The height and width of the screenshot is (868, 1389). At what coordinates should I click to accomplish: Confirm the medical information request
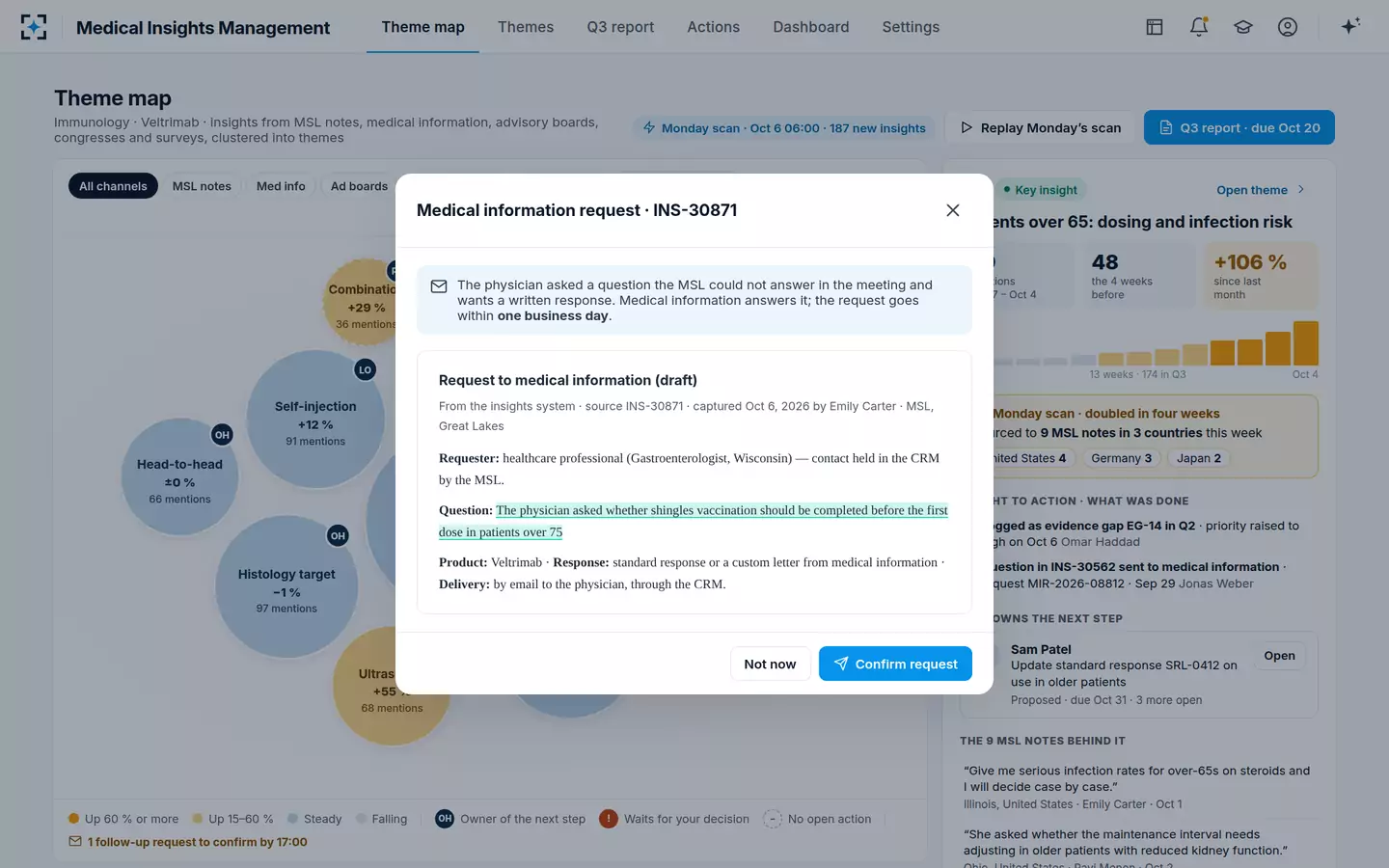point(895,664)
